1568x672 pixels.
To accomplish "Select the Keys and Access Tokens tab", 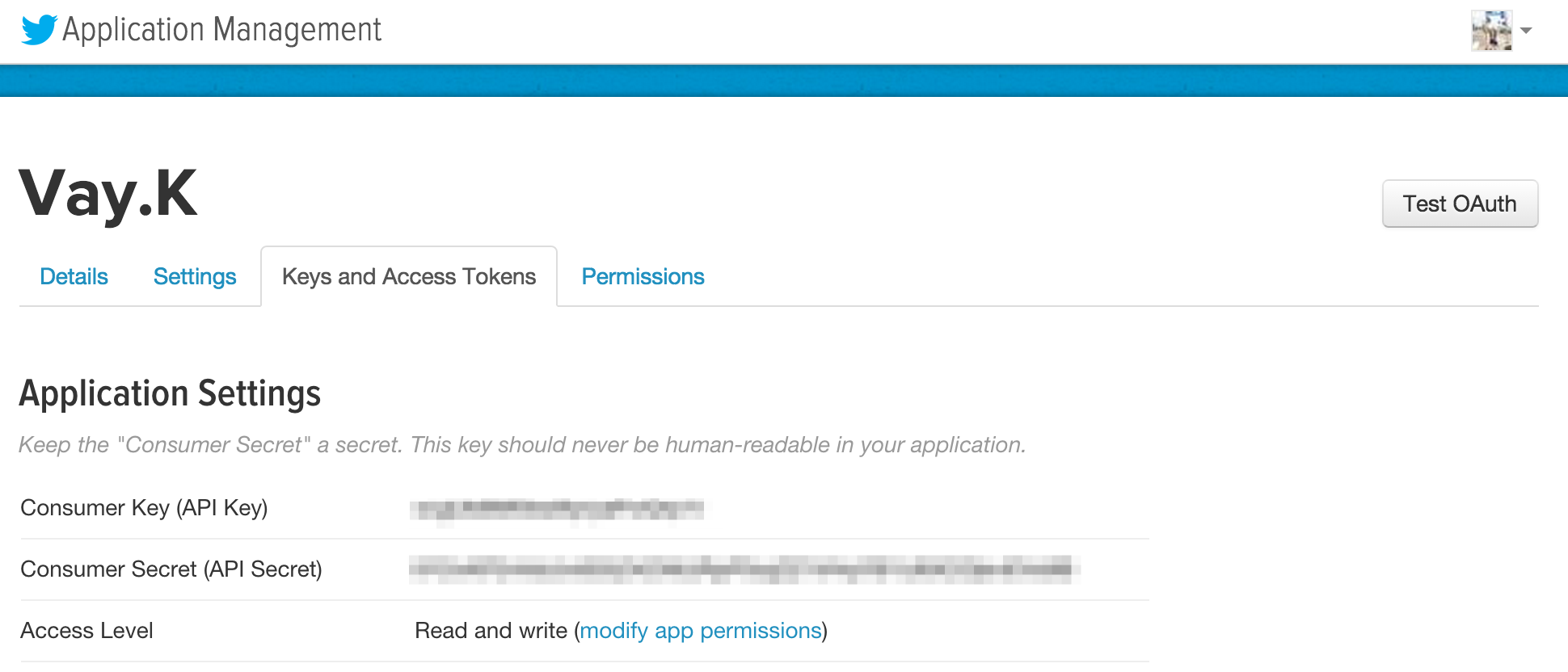I will pos(409,277).
